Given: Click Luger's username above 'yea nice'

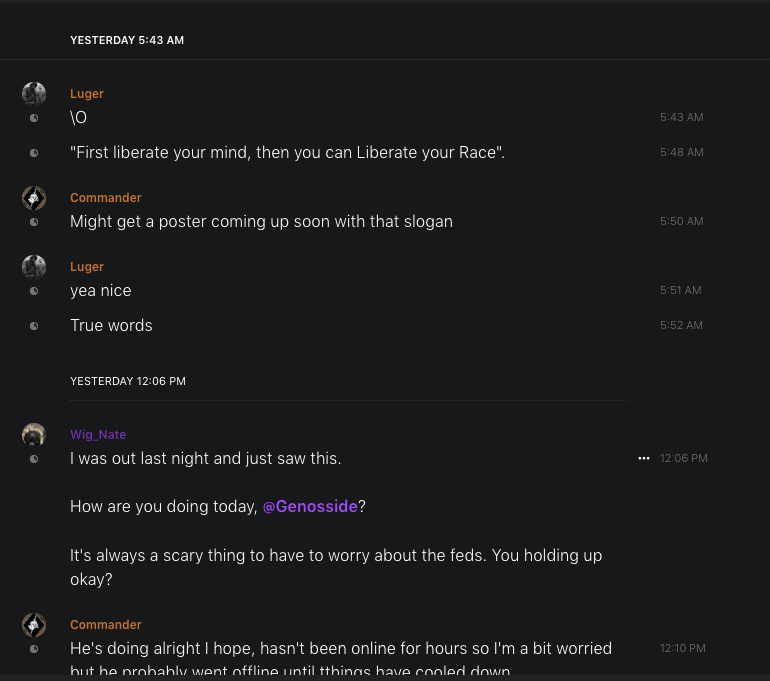Looking at the screenshot, I should click(x=87, y=267).
